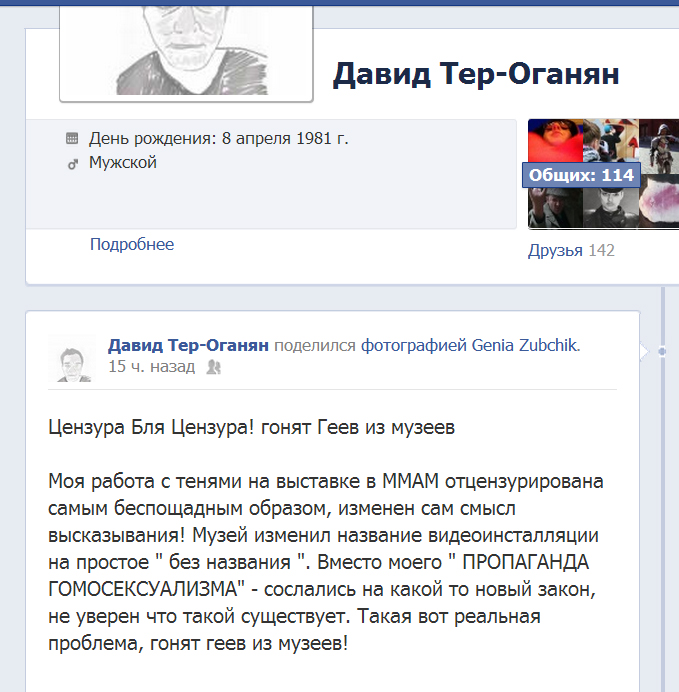Open black-and-white friend thumbnail with cap
The height and width of the screenshot is (692, 679).
point(611,207)
